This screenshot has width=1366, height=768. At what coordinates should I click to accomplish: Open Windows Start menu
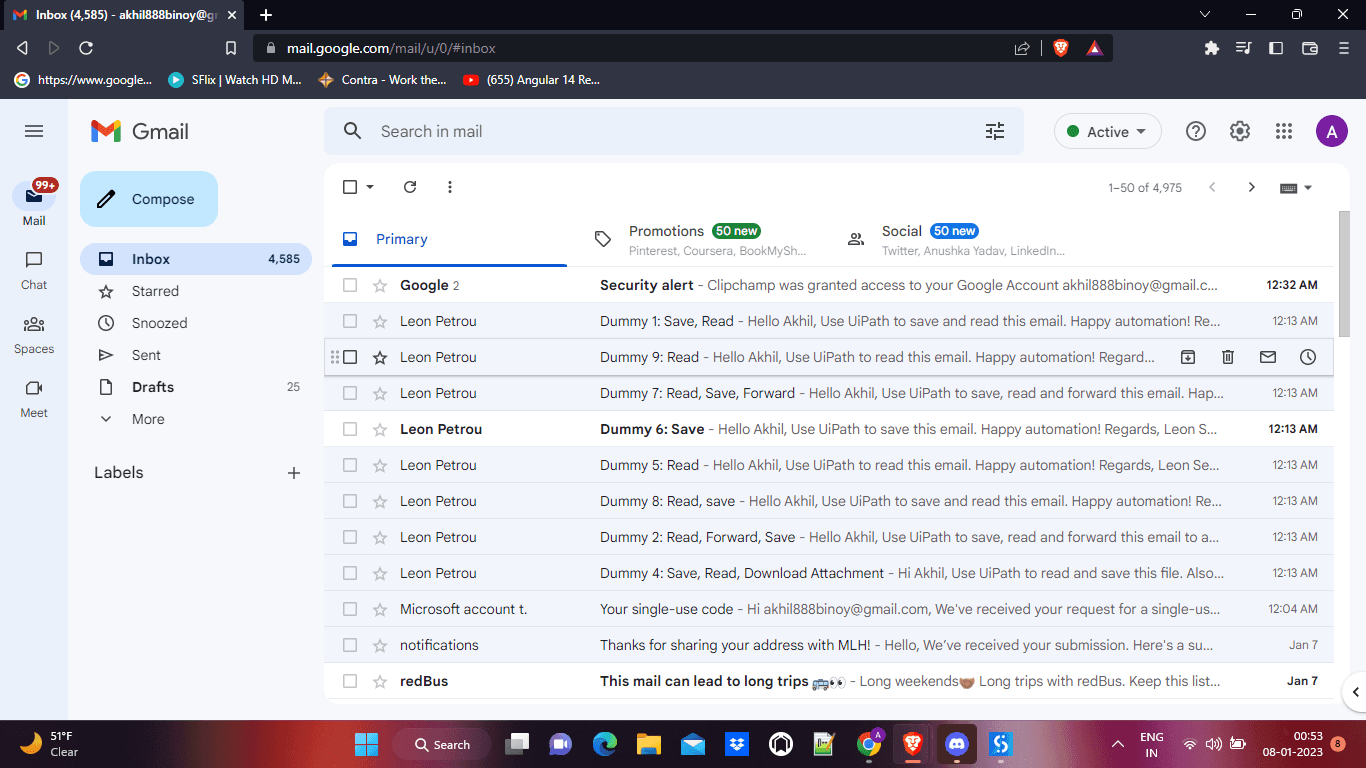coord(366,744)
